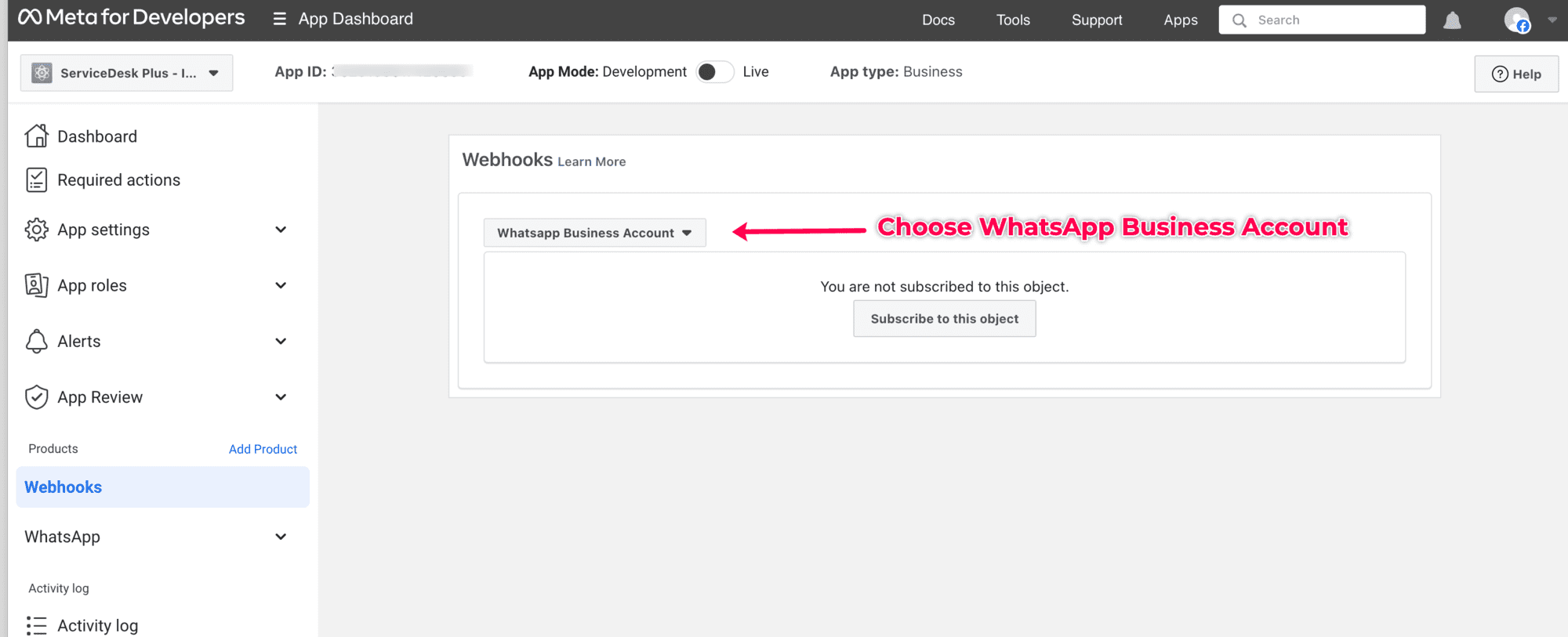The image size is (1568, 637).
Task: Open Required actions in the sidebar
Action: [x=118, y=180]
